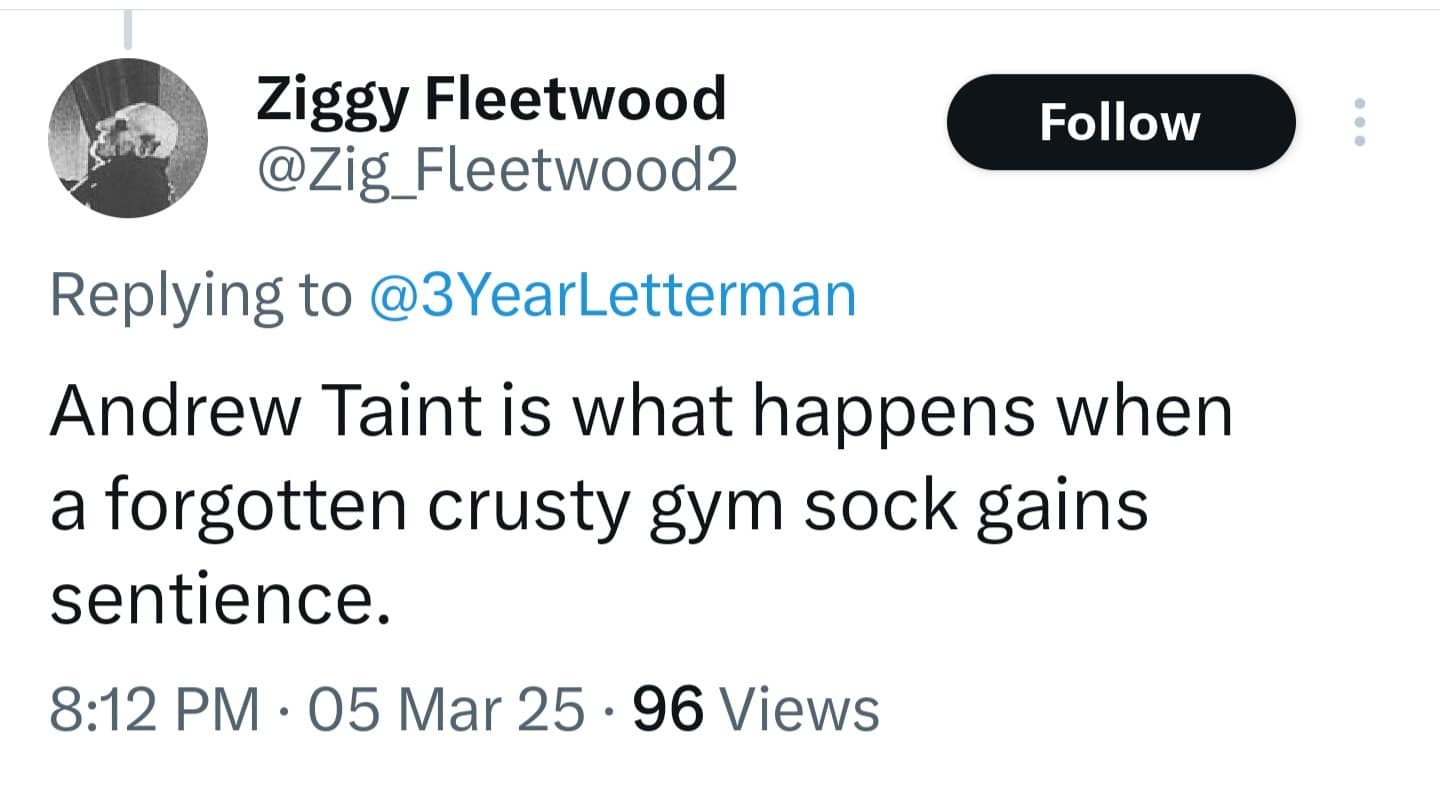Screen dimensions: 1440x789
Task: Click the thread connector line above avatar
Action: (x=127, y=30)
